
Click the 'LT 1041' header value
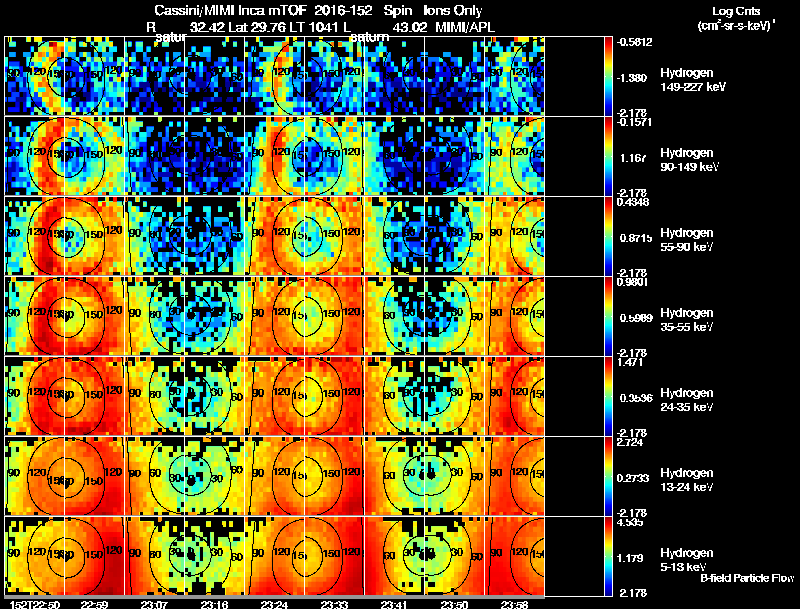coord(312,27)
